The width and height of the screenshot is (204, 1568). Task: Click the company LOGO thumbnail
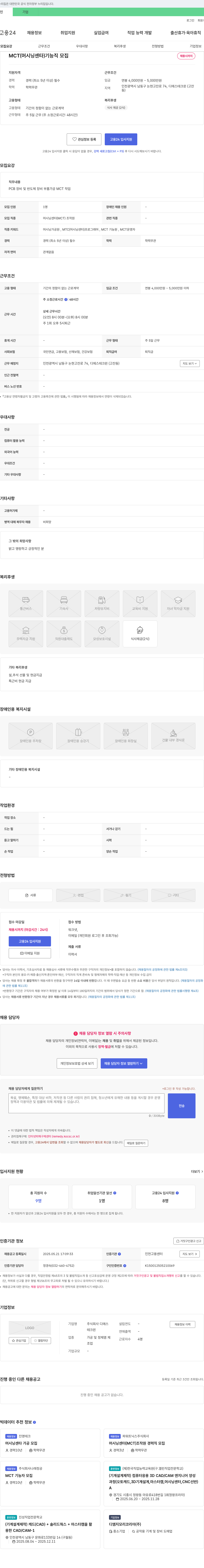click(x=30, y=1328)
